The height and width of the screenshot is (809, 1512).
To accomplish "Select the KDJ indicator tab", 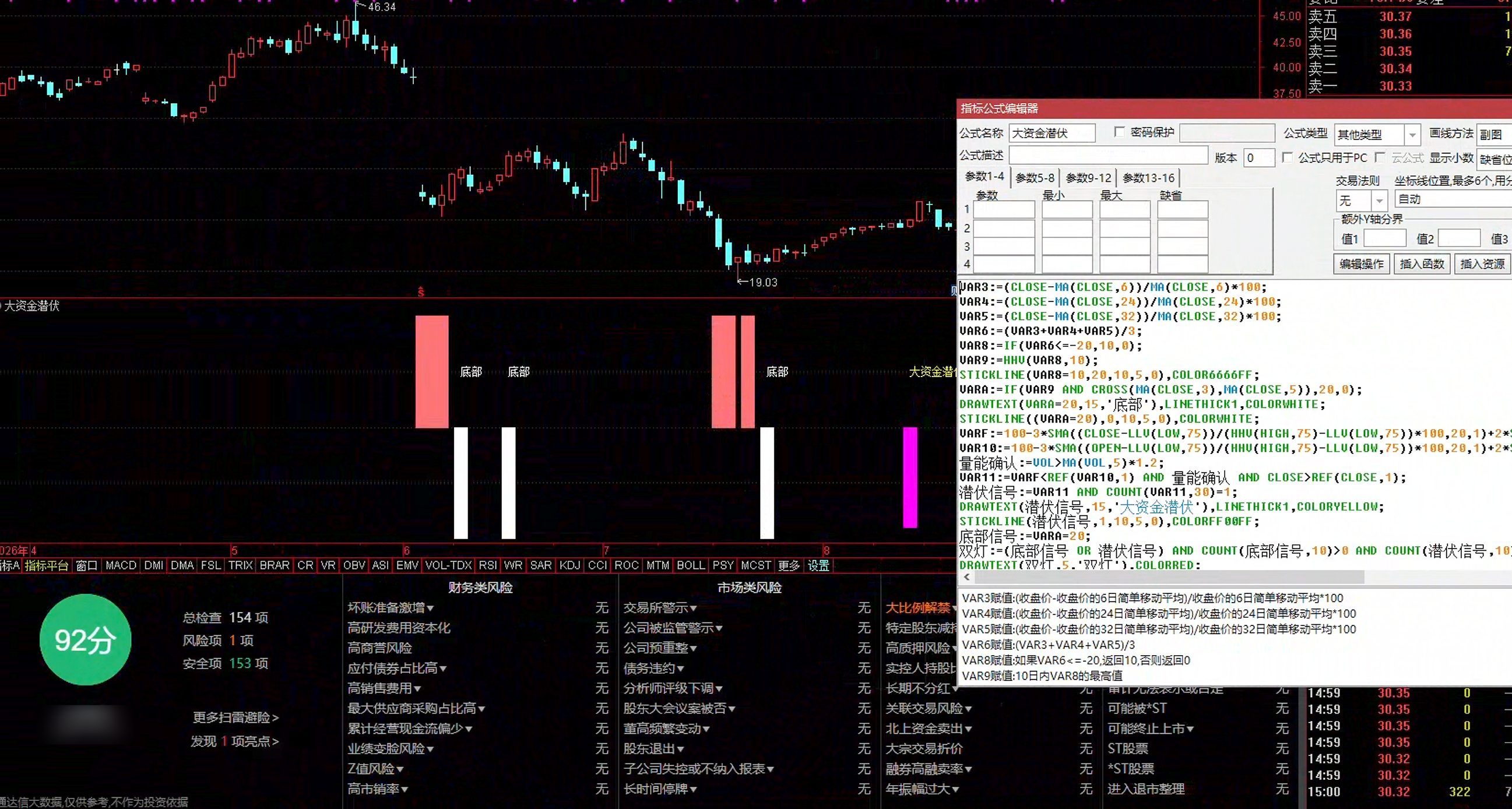I will (x=569, y=565).
